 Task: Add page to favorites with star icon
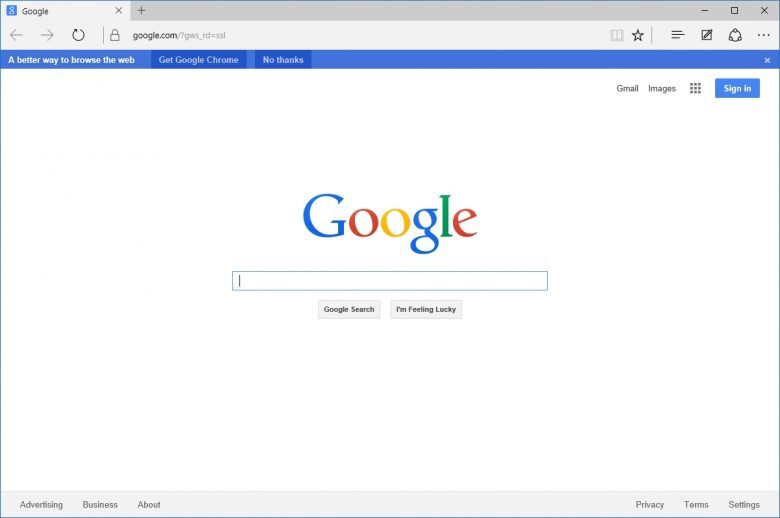click(x=638, y=35)
